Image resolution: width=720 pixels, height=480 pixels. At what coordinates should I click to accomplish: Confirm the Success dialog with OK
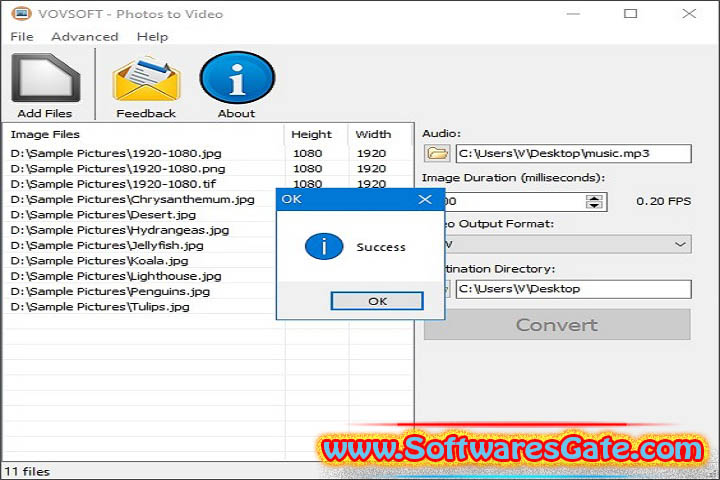point(377,301)
